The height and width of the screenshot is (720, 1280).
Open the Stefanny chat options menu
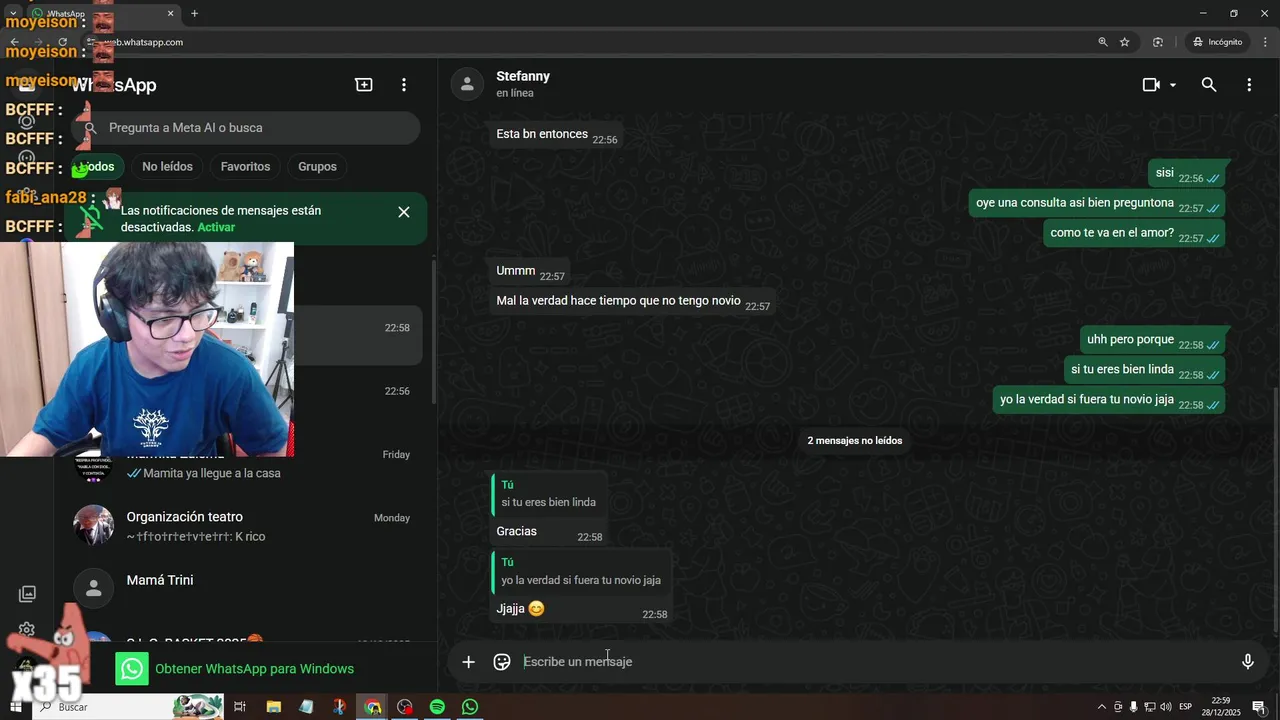pos(1249,85)
